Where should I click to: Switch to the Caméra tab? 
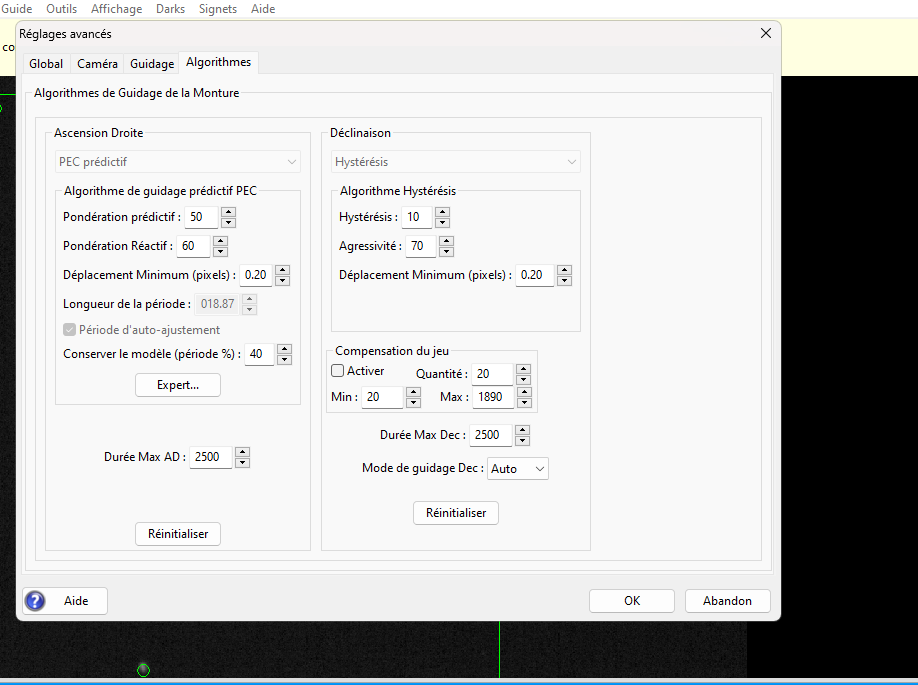click(x=97, y=63)
